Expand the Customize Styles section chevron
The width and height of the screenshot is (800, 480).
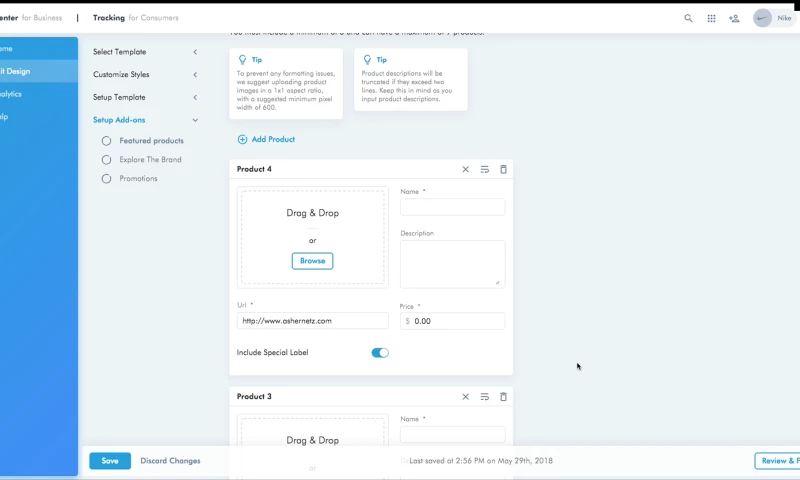[x=195, y=74]
